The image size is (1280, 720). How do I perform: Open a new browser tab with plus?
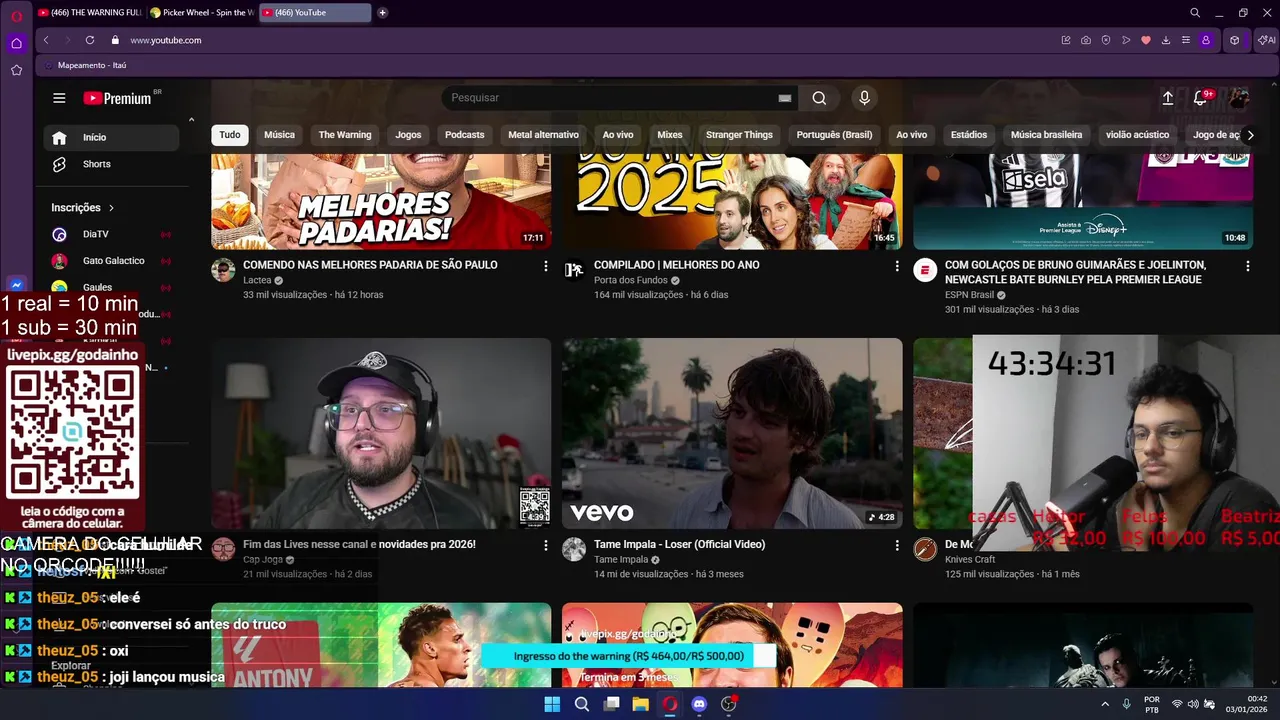tap(382, 13)
